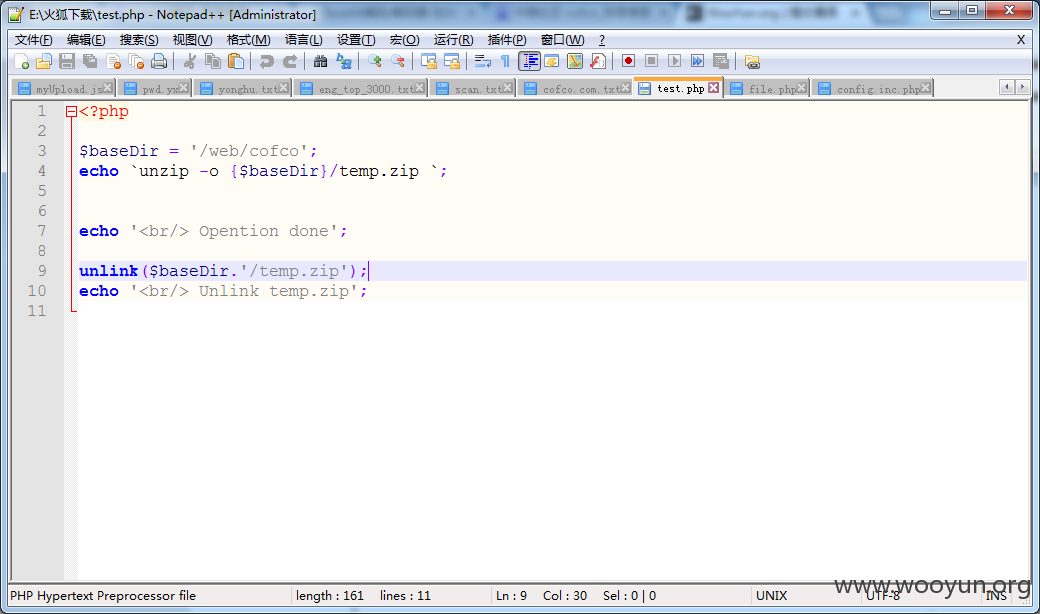Open the 编辑(E) menu

point(86,40)
